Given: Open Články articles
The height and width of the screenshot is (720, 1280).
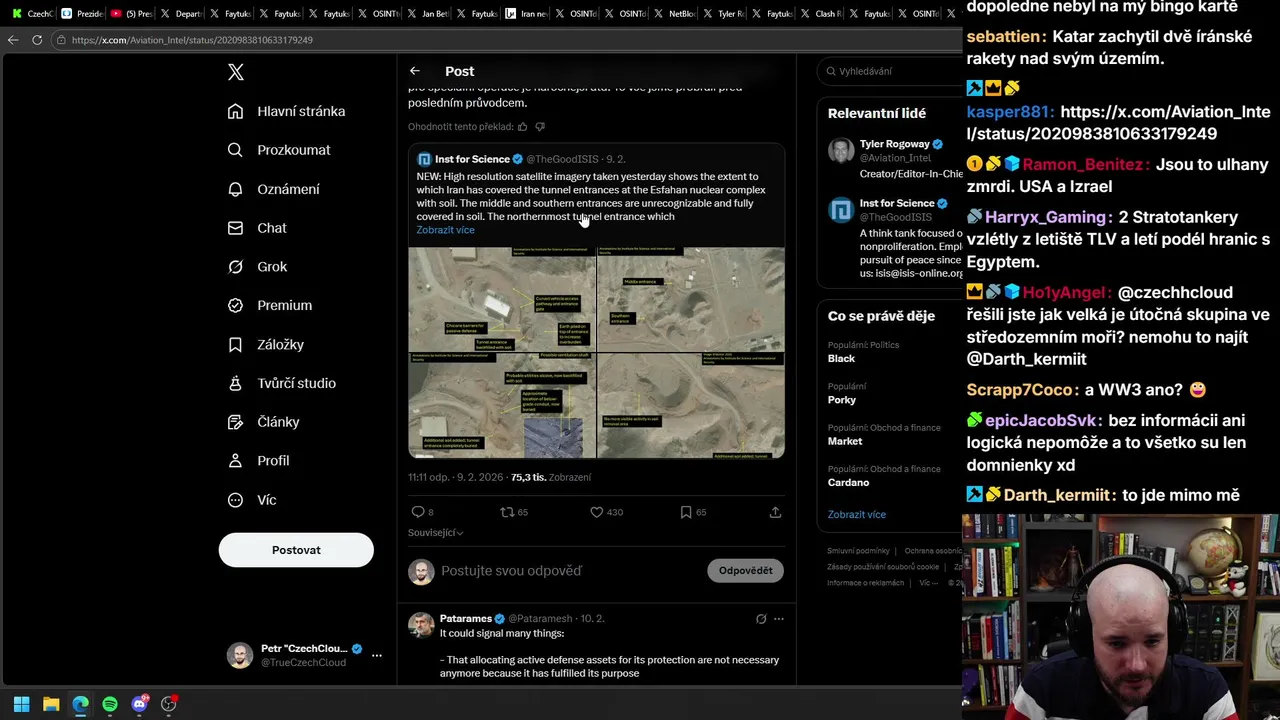Looking at the screenshot, I should 264,422.
